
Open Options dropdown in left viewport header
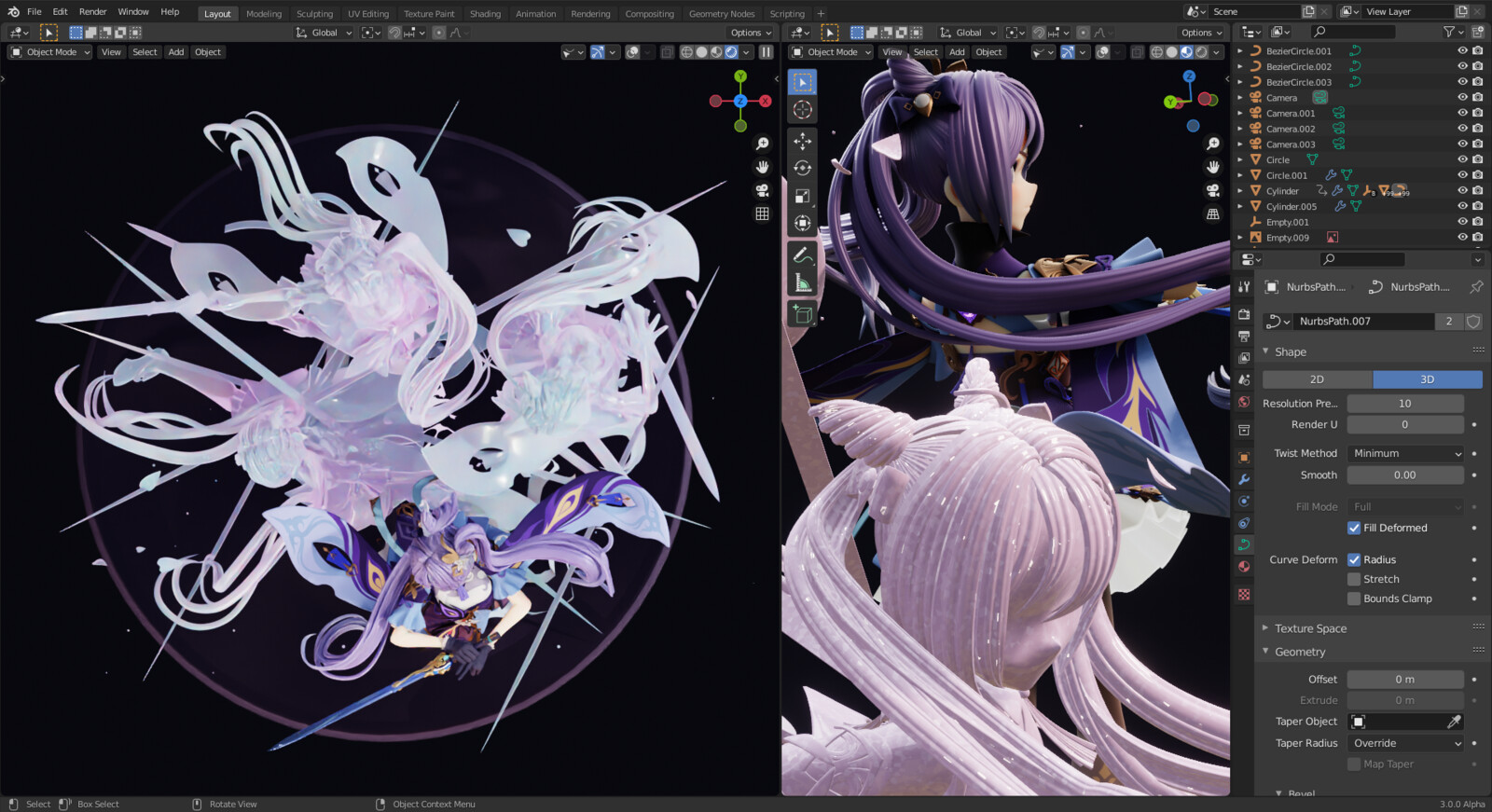tap(751, 33)
